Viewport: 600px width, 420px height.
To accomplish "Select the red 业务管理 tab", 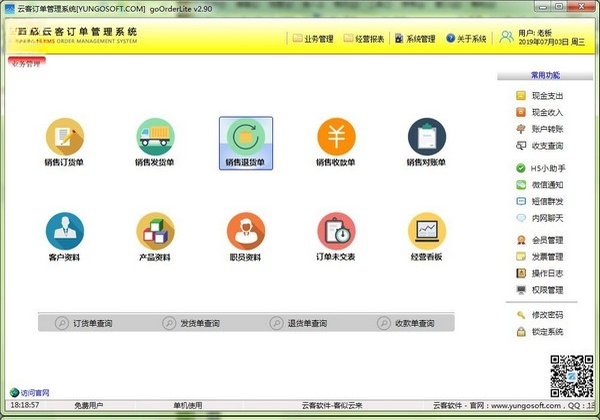I will click(26, 63).
